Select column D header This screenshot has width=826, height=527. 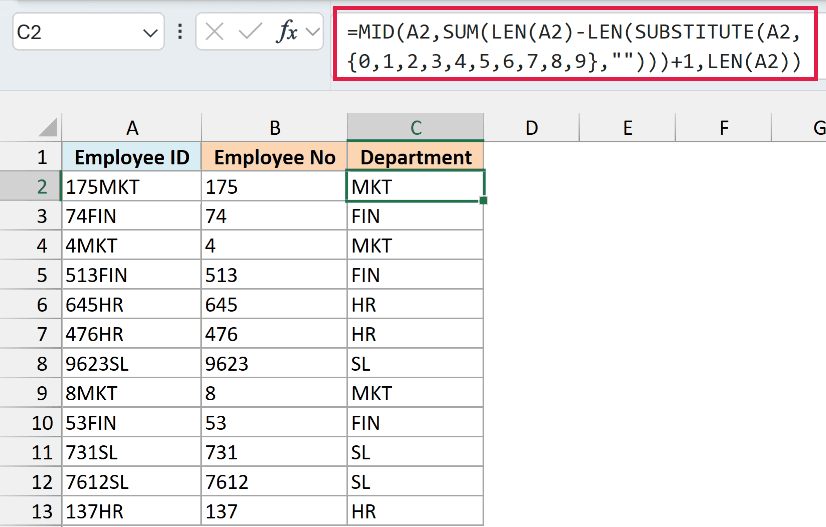[x=532, y=128]
